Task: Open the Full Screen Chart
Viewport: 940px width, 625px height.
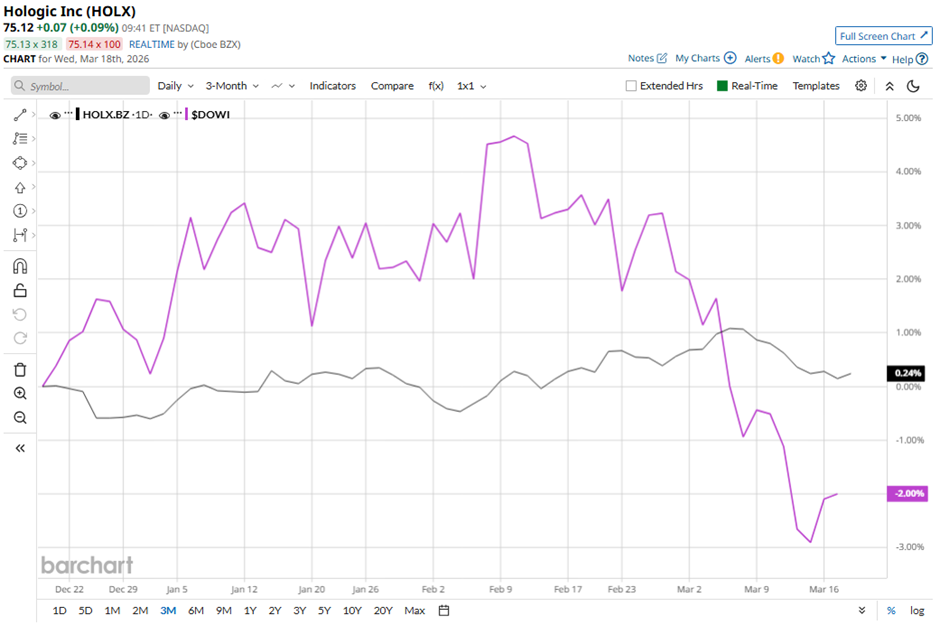Action: [884, 36]
